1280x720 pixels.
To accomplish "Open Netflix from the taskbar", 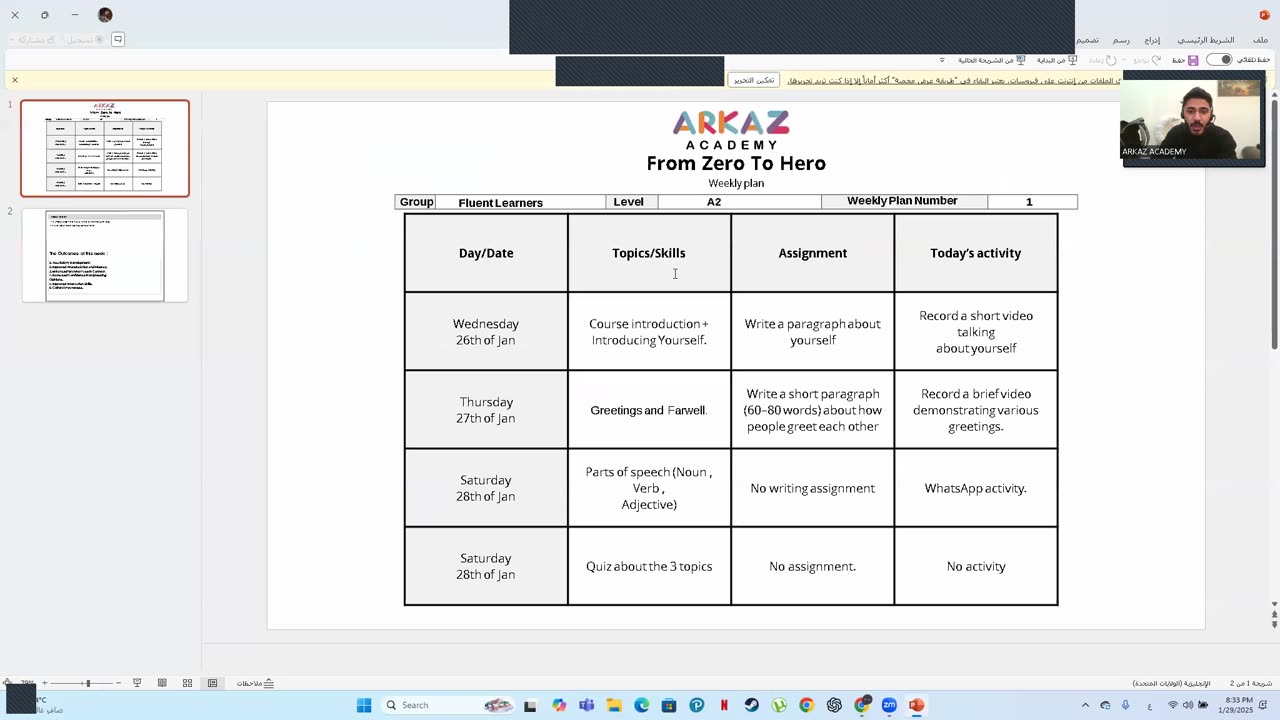I will tap(724, 705).
